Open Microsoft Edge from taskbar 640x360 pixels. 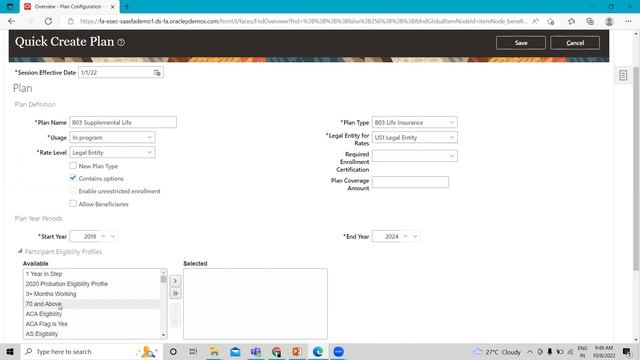tap(318, 351)
